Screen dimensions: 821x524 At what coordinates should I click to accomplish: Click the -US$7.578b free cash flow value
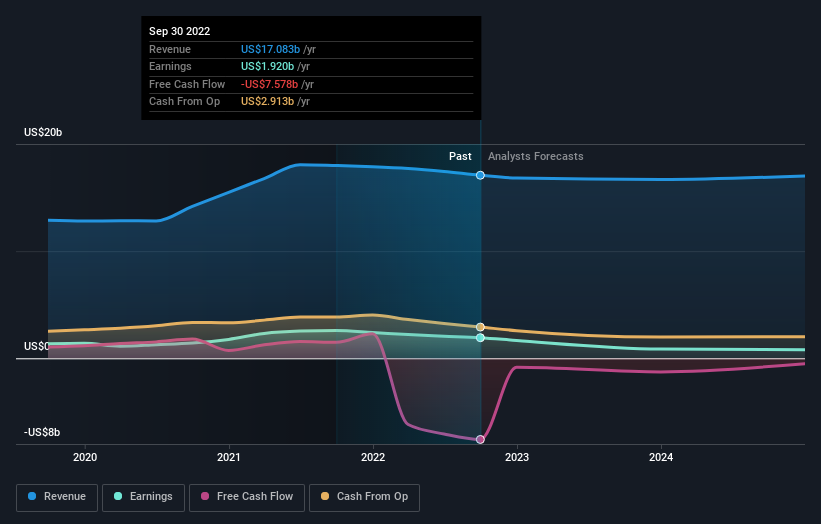click(269, 84)
